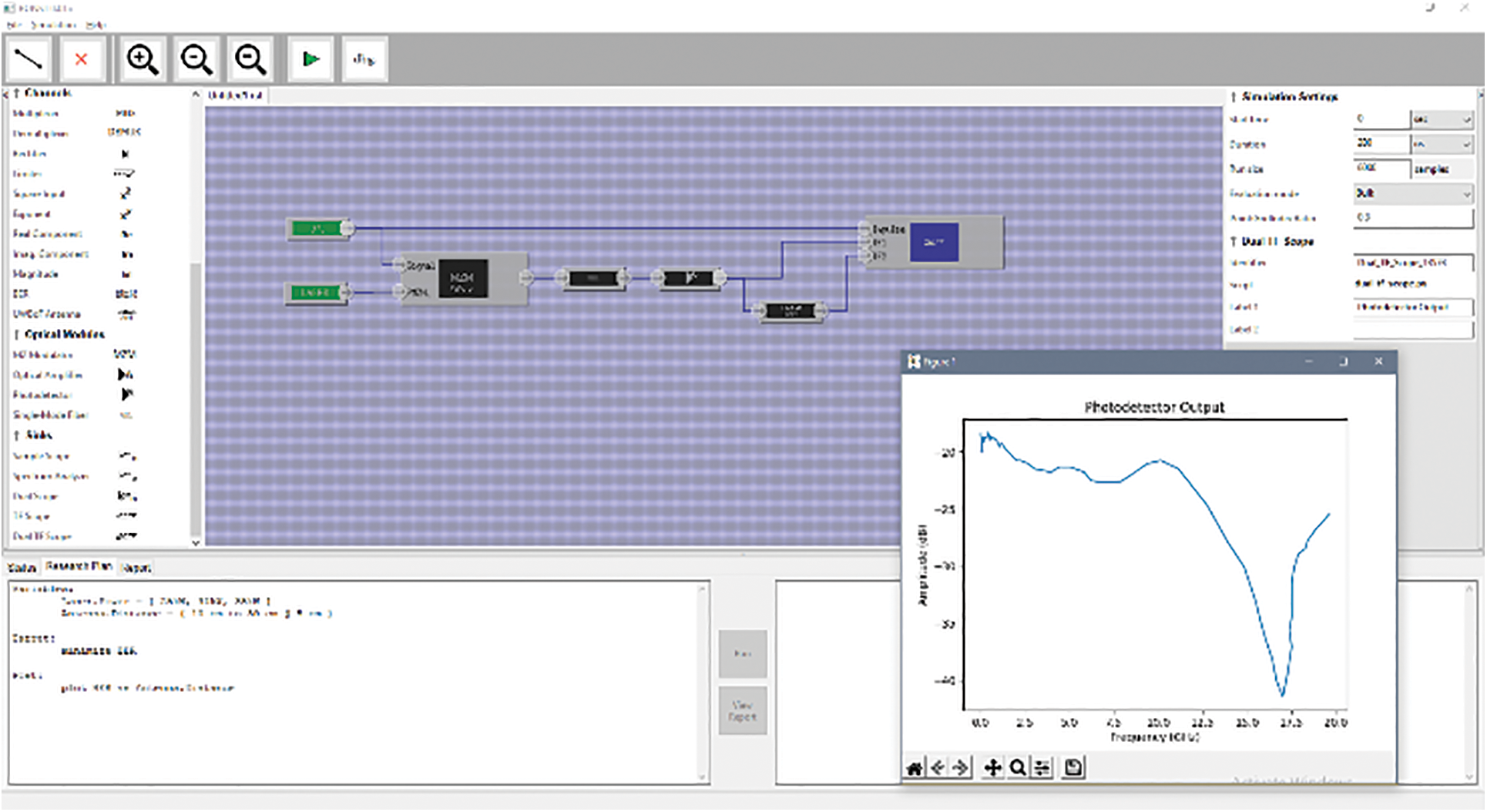The height and width of the screenshot is (812, 1487).
Task: Collapse the Optical Modules section
Action: pyautogui.click(x=17, y=334)
